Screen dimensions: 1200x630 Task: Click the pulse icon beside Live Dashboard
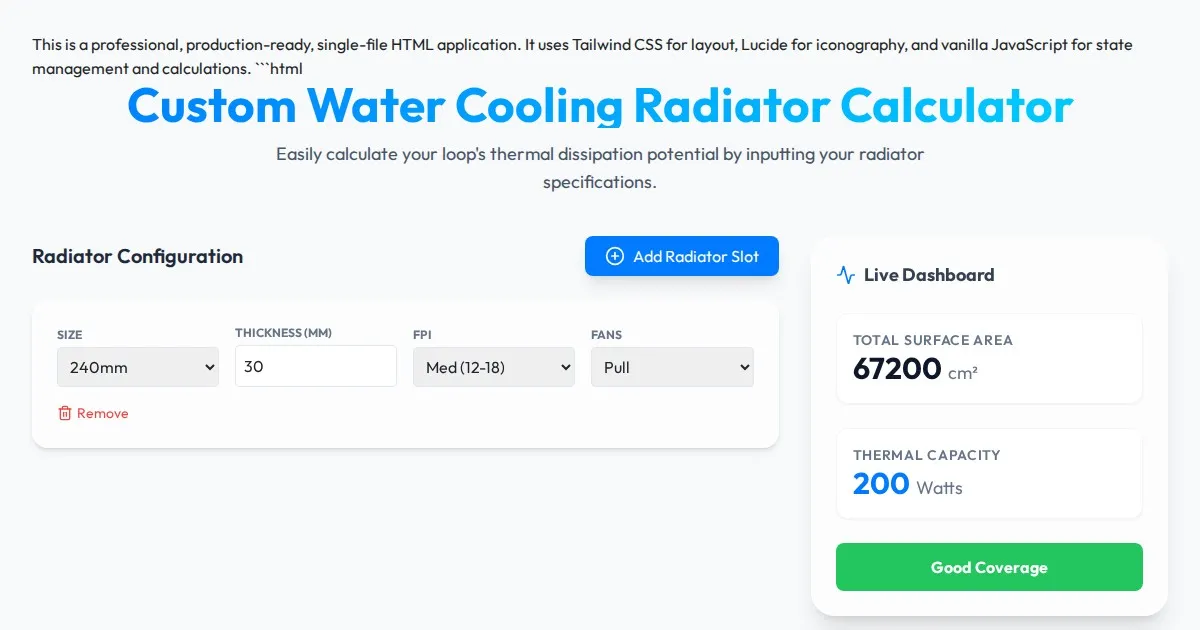pyautogui.click(x=846, y=275)
